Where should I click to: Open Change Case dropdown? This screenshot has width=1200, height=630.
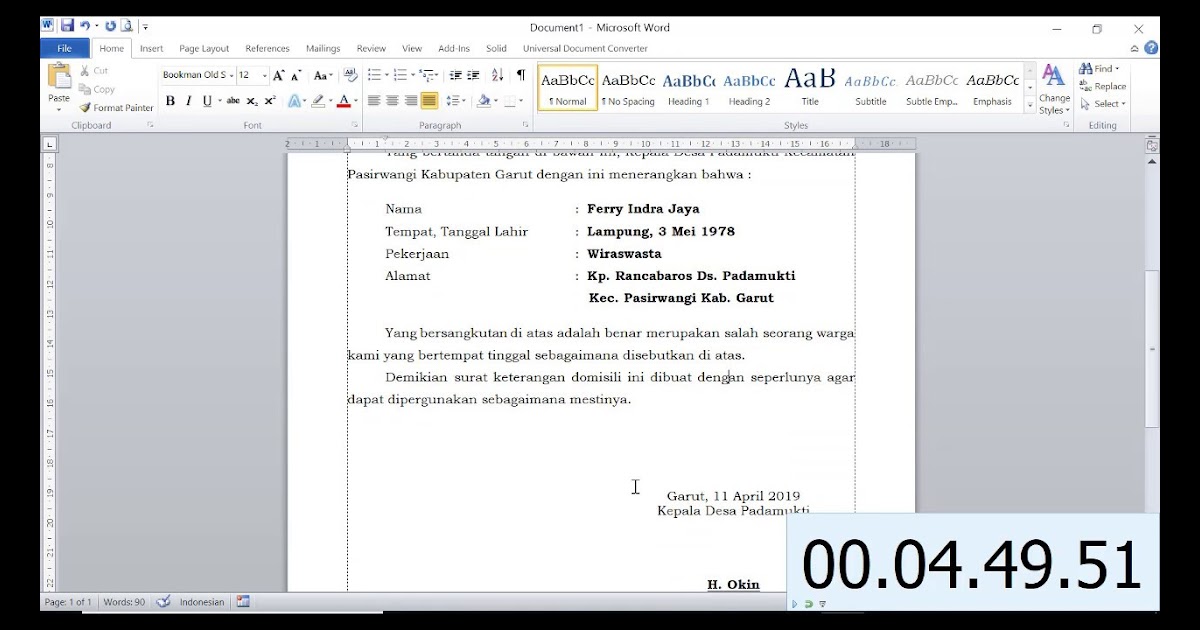point(323,75)
